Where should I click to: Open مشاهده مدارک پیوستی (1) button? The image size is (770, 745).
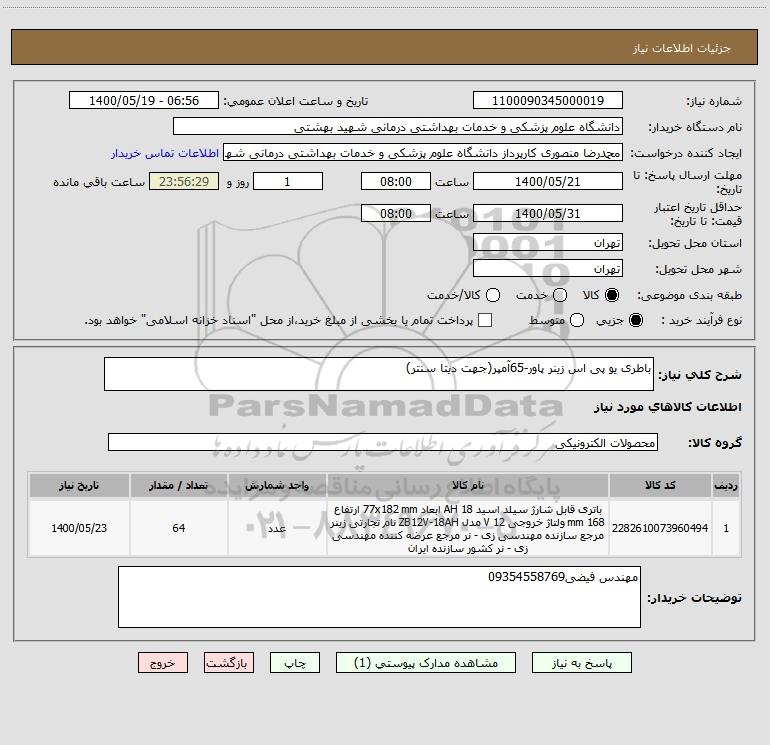(x=426, y=663)
